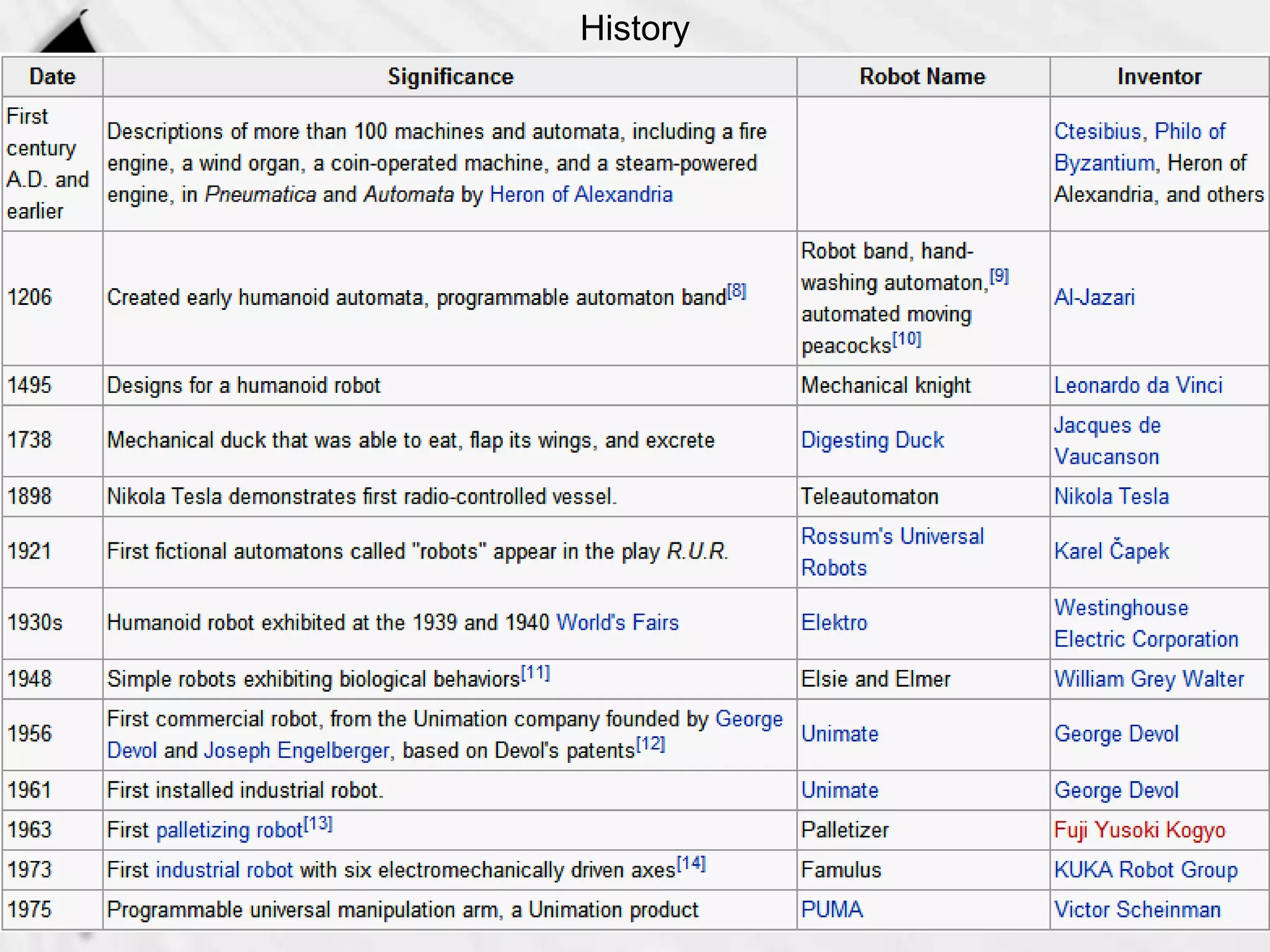Click the 'Programmable universal manipulation arm' text
Image resolution: width=1270 pixels, height=952 pixels.
click(x=303, y=910)
